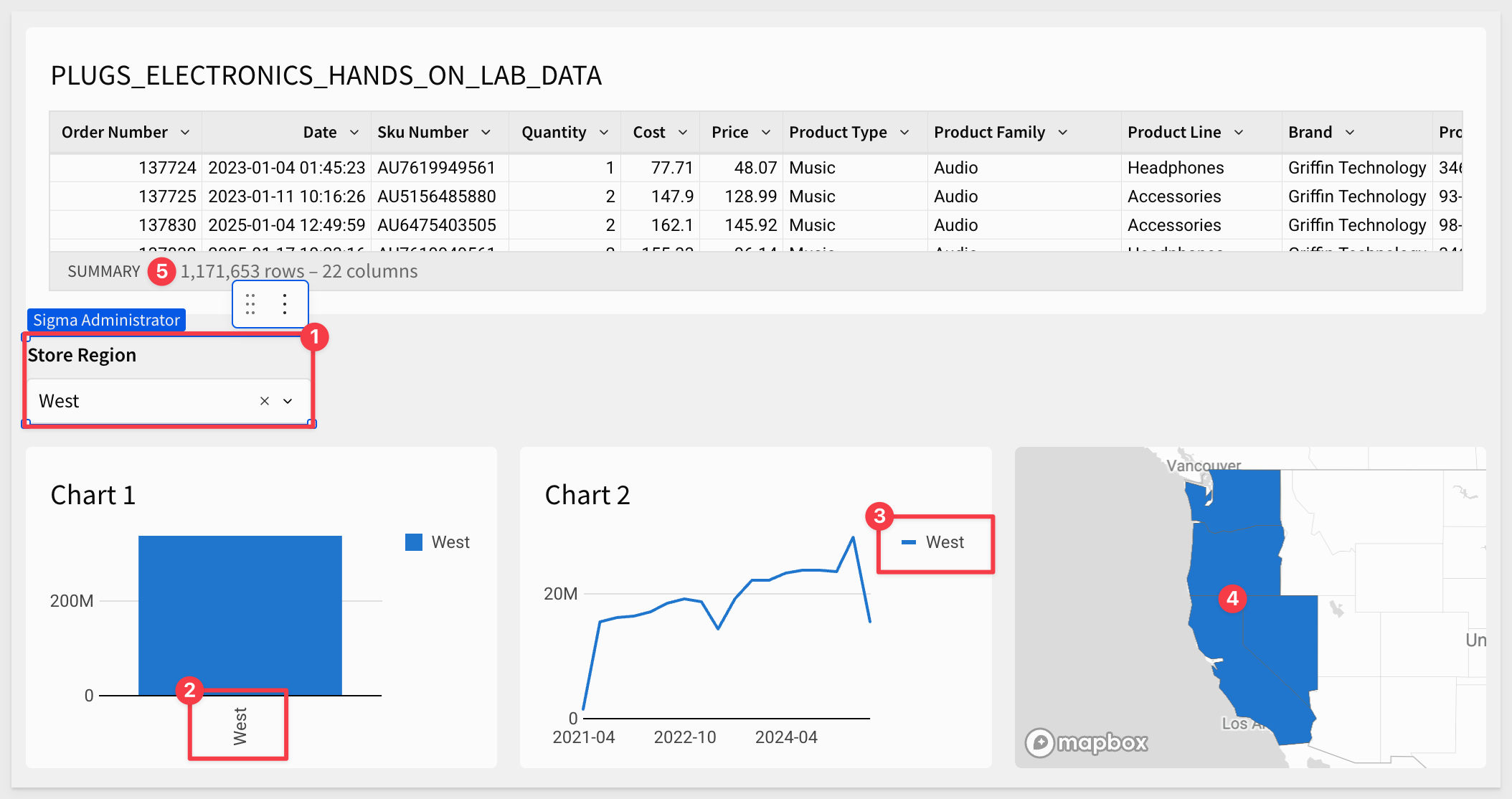Click the West legend entry in Chart 2

(x=933, y=542)
